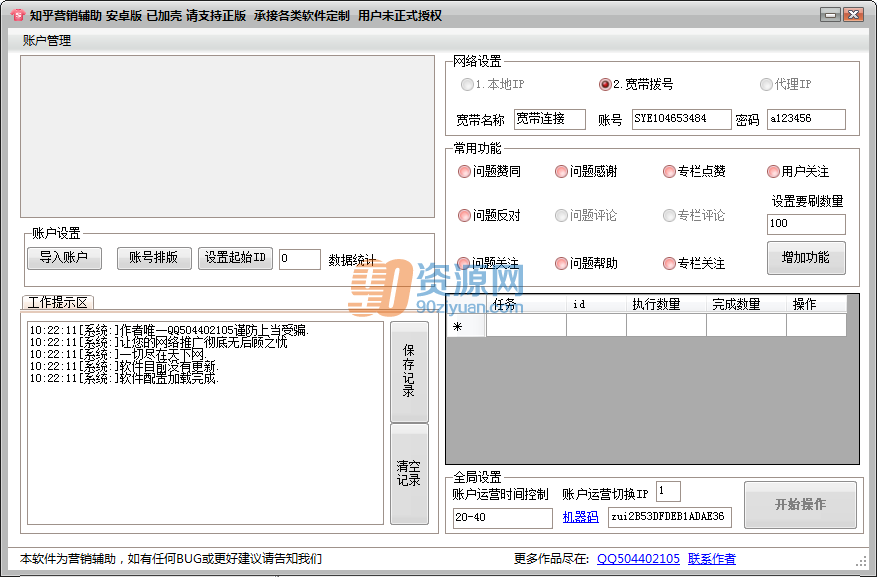Minimize the 知乎营销辅助 window
This screenshot has height=577, width=877.
[830, 15]
